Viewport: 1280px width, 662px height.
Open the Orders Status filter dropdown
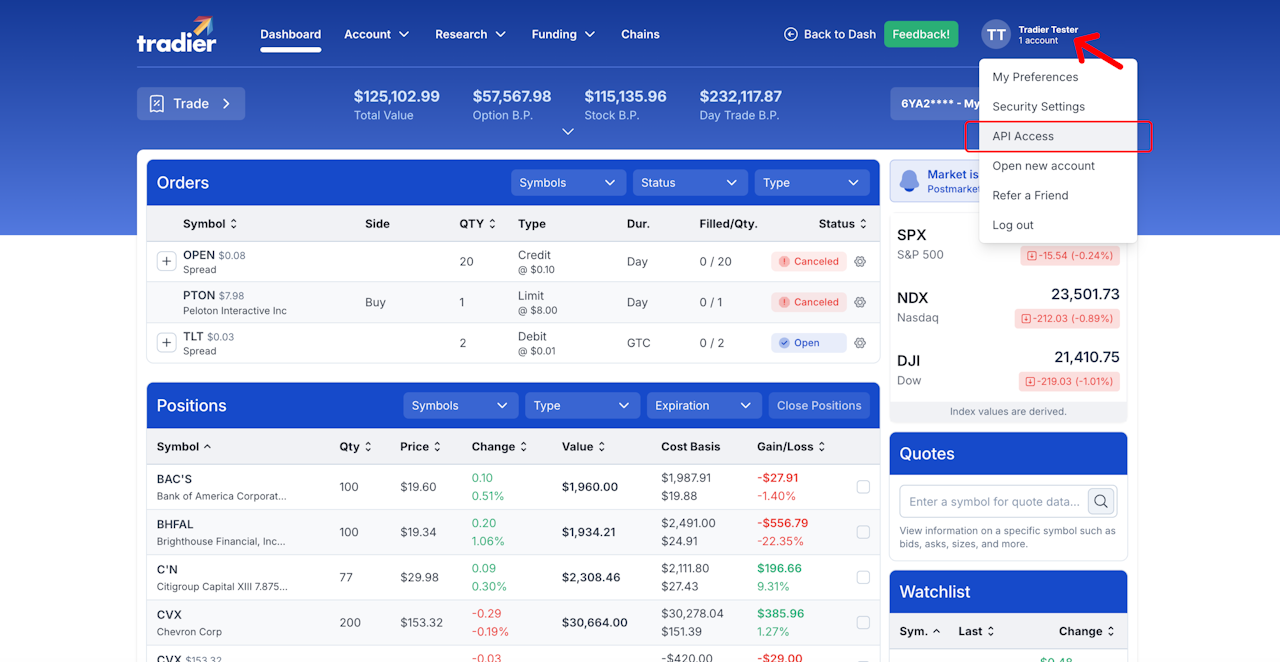690,183
